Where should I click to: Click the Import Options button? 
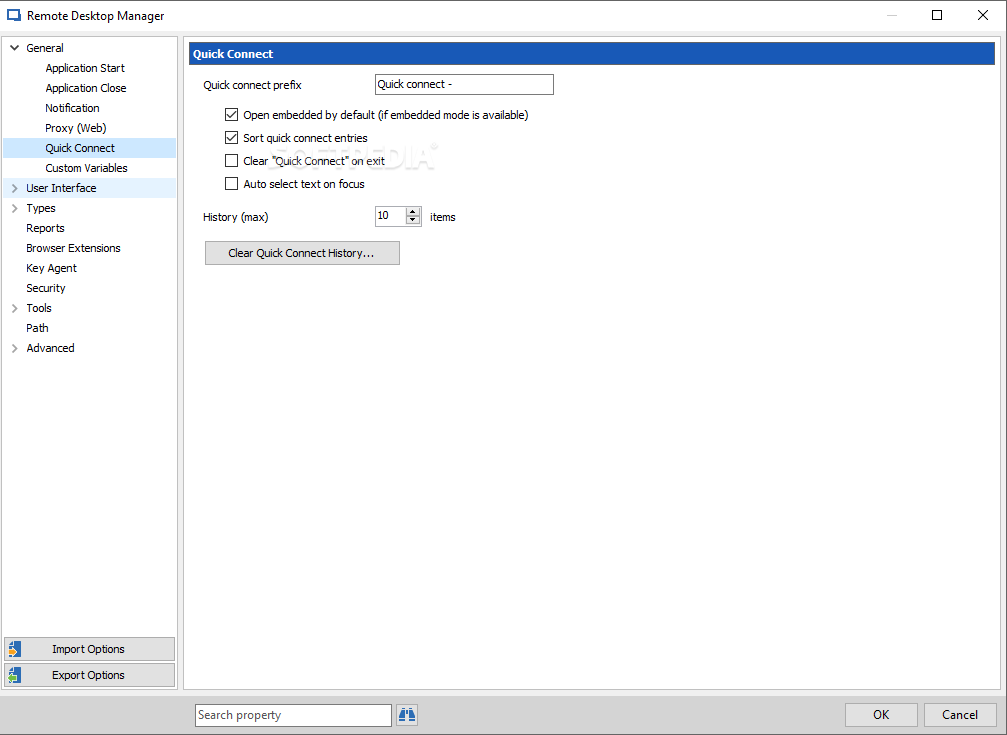(89, 649)
